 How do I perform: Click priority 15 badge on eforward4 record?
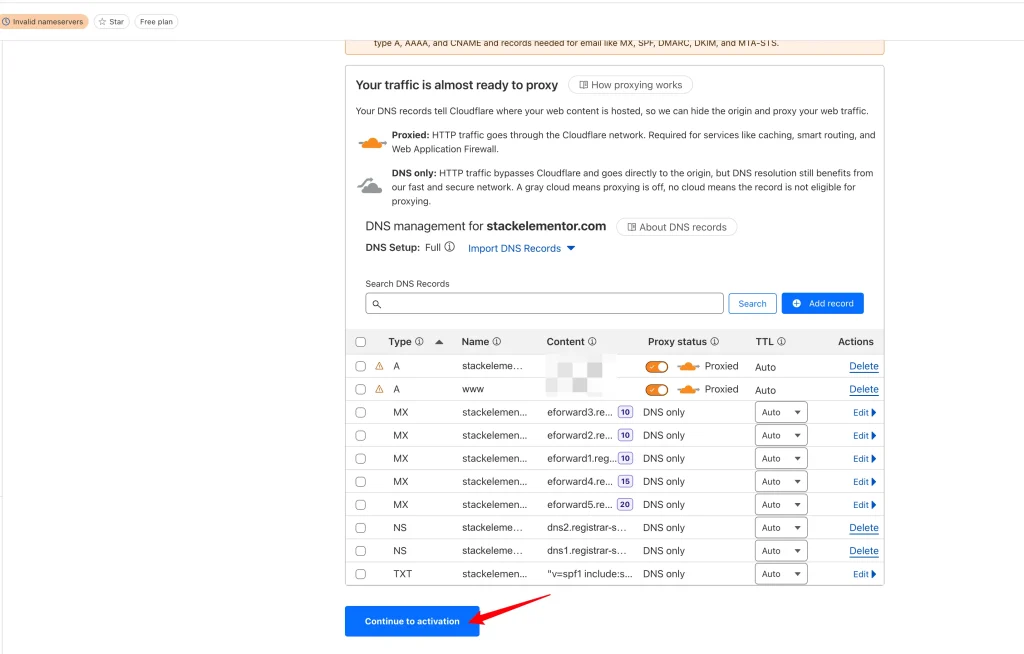pyautogui.click(x=625, y=482)
